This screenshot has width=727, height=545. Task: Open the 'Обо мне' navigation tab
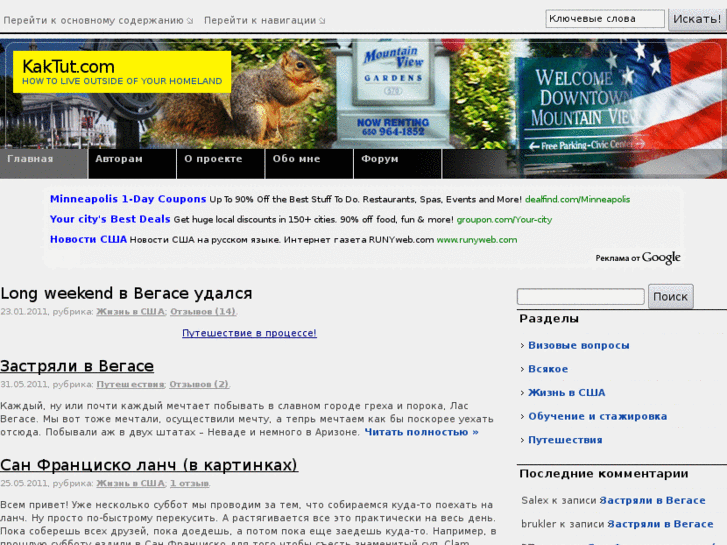coord(309,163)
